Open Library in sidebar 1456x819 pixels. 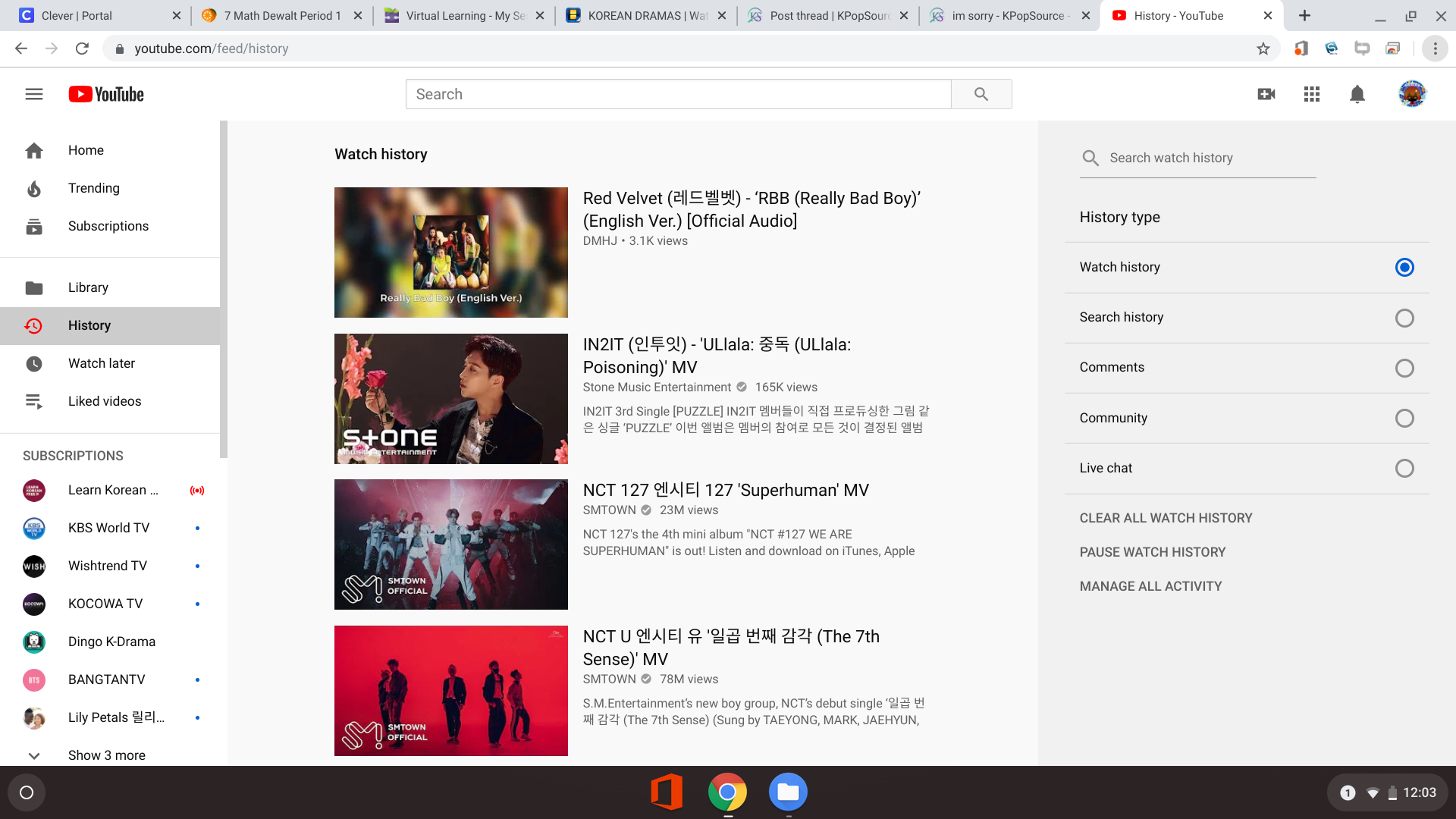point(110,287)
